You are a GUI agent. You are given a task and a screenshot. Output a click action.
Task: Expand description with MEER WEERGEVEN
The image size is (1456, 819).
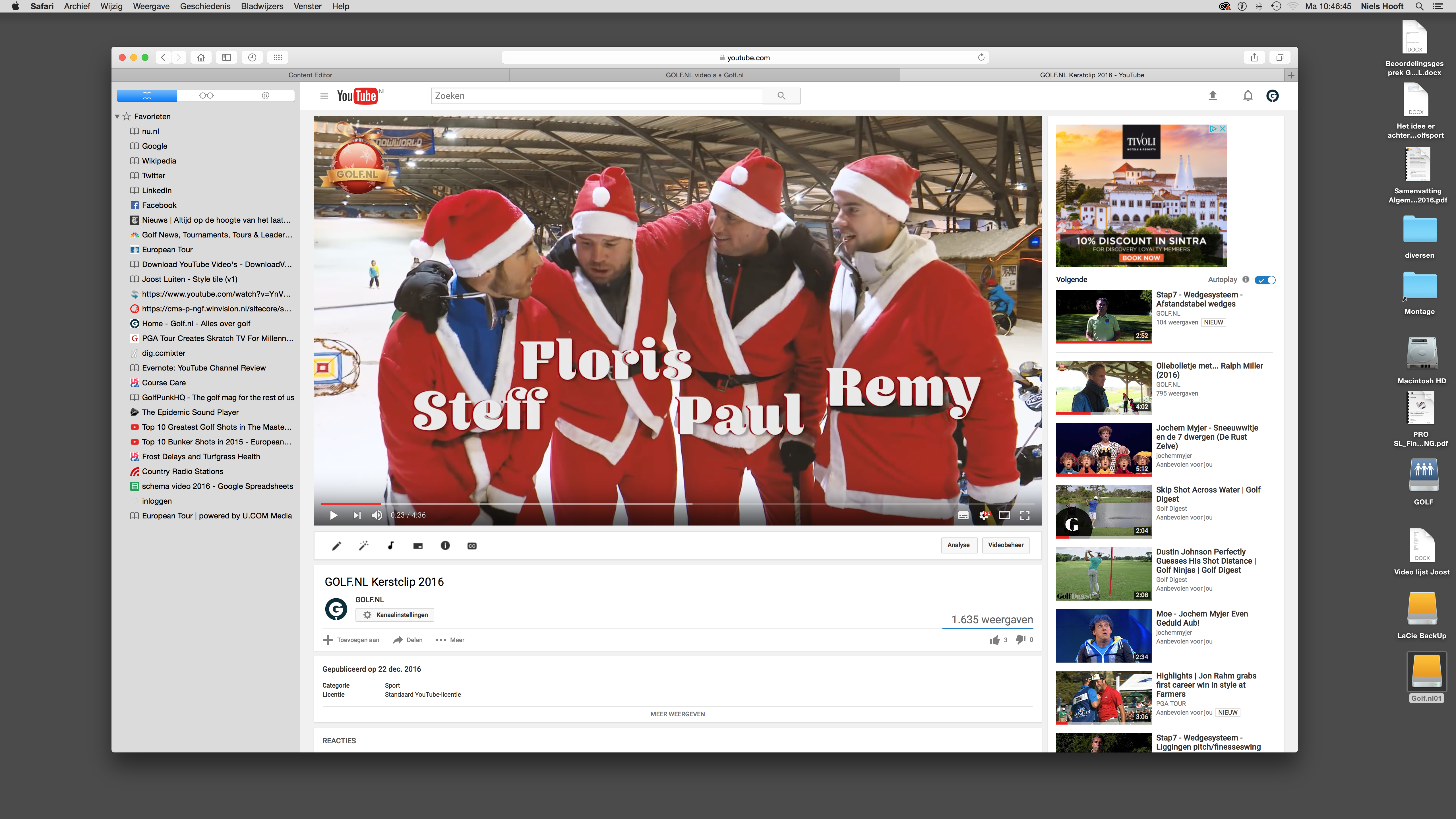677,714
